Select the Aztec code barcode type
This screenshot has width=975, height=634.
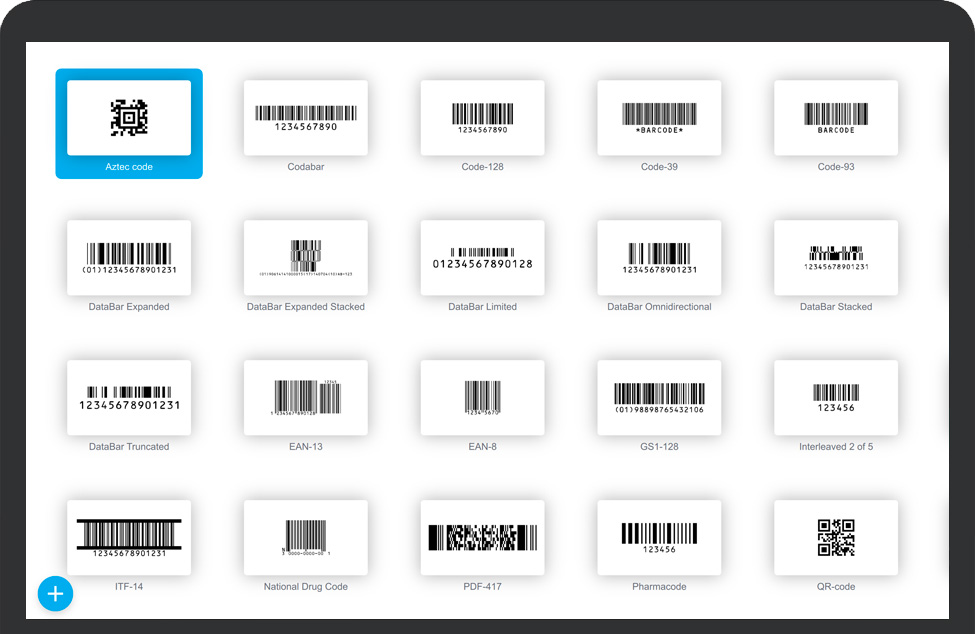[x=129, y=118]
